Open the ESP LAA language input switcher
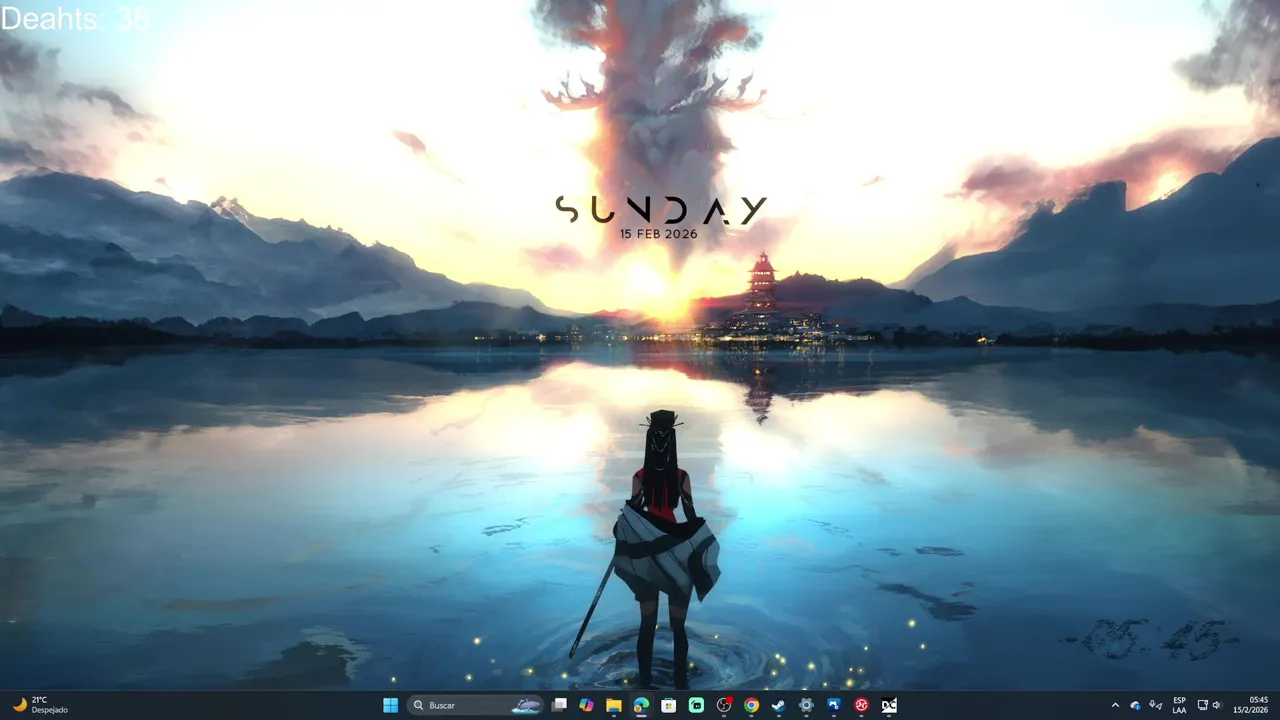 click(1180, 705)
